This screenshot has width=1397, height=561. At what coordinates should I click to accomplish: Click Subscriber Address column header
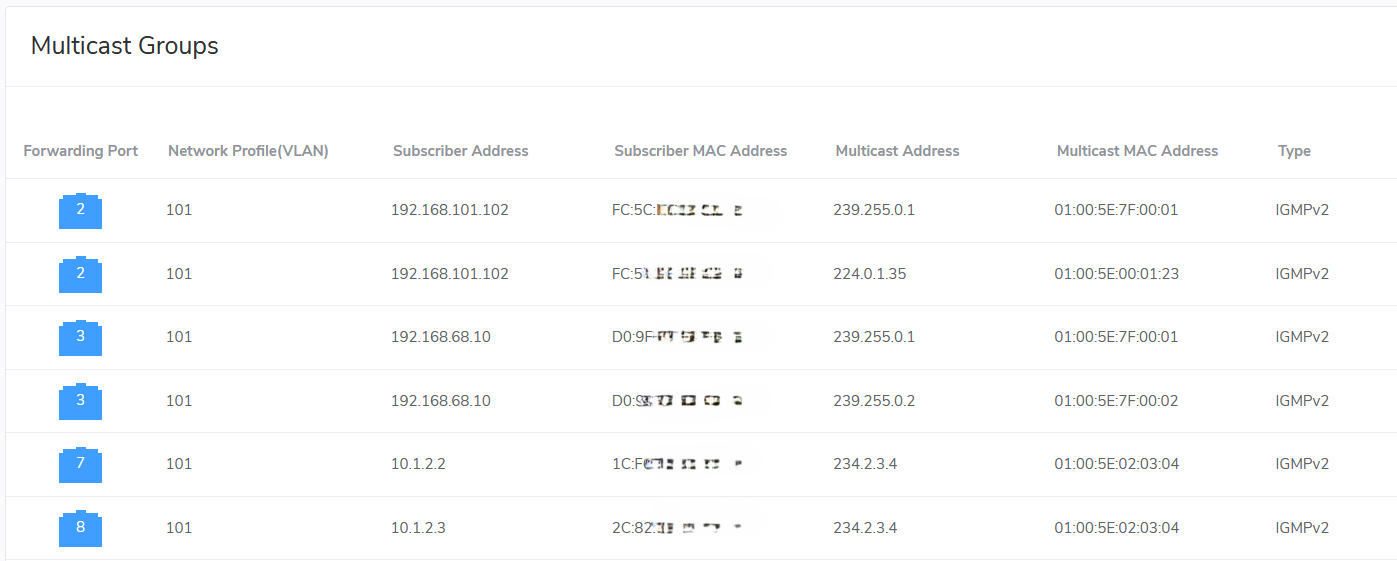point(460,151)
